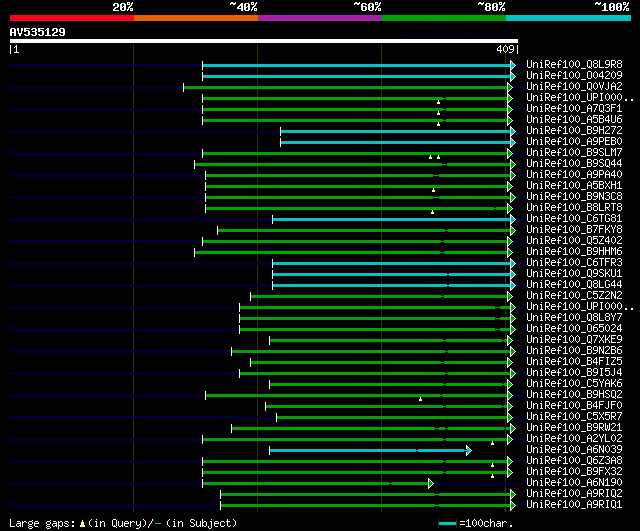The height and width of the screenshot is (531, 640).
Task: Click the hit label UniRef100_A5BXH1
Action: 574,186
